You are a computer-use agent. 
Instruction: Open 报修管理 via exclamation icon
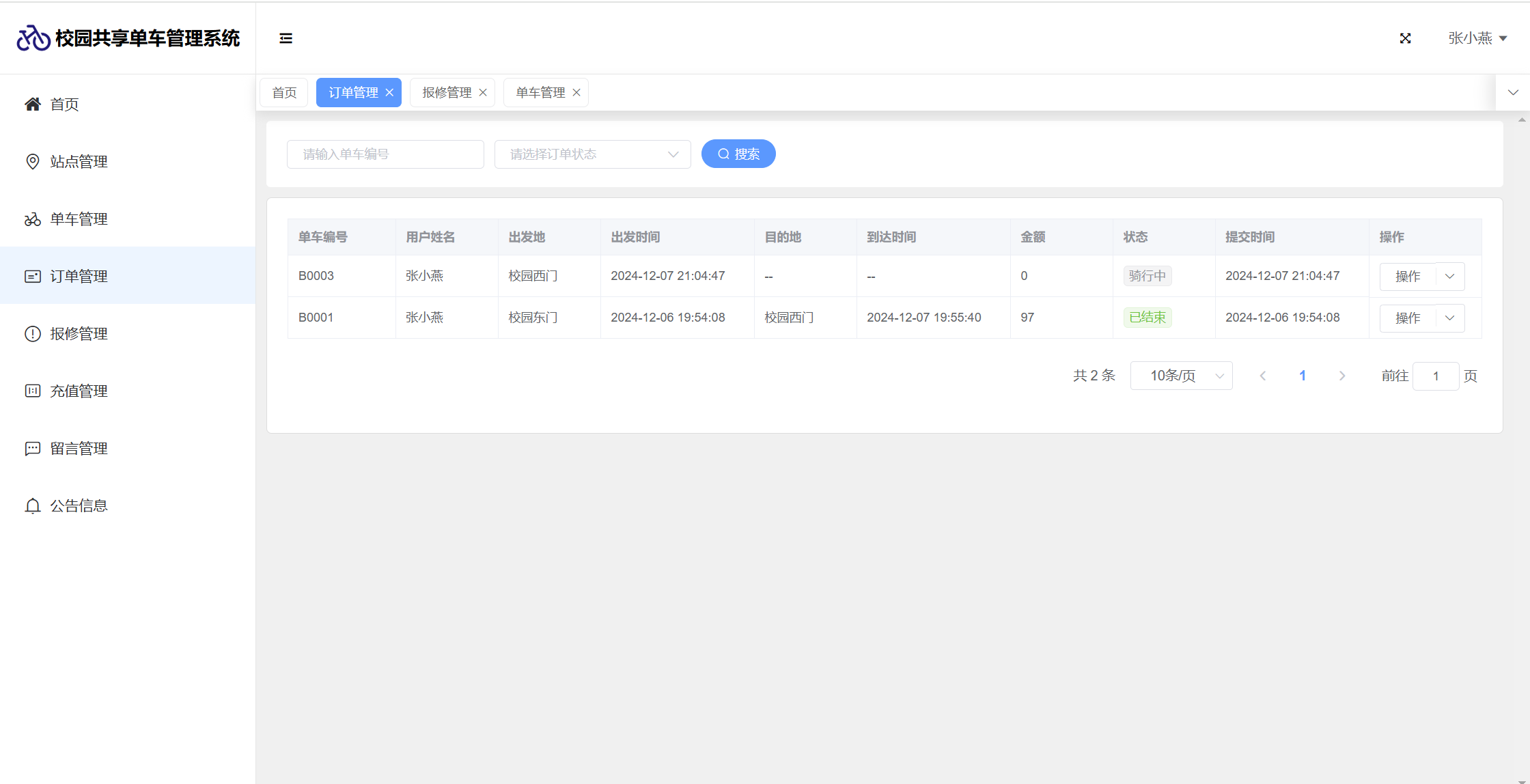point(32,334)
